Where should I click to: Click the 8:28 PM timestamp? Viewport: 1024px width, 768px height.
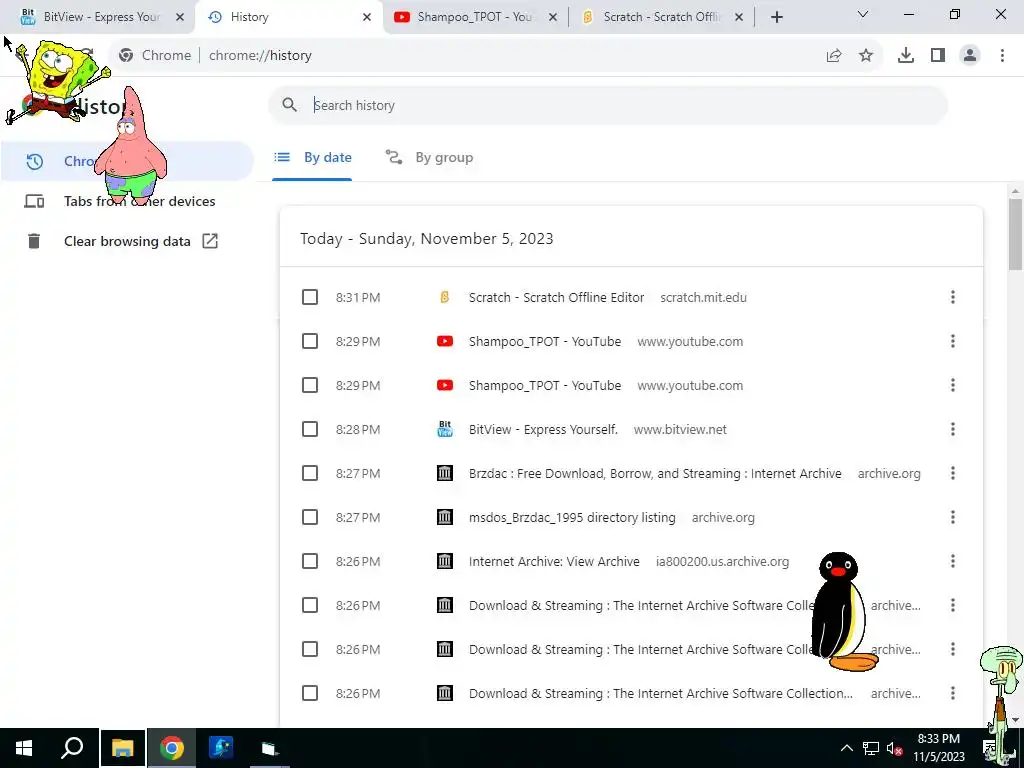point(358,429)
